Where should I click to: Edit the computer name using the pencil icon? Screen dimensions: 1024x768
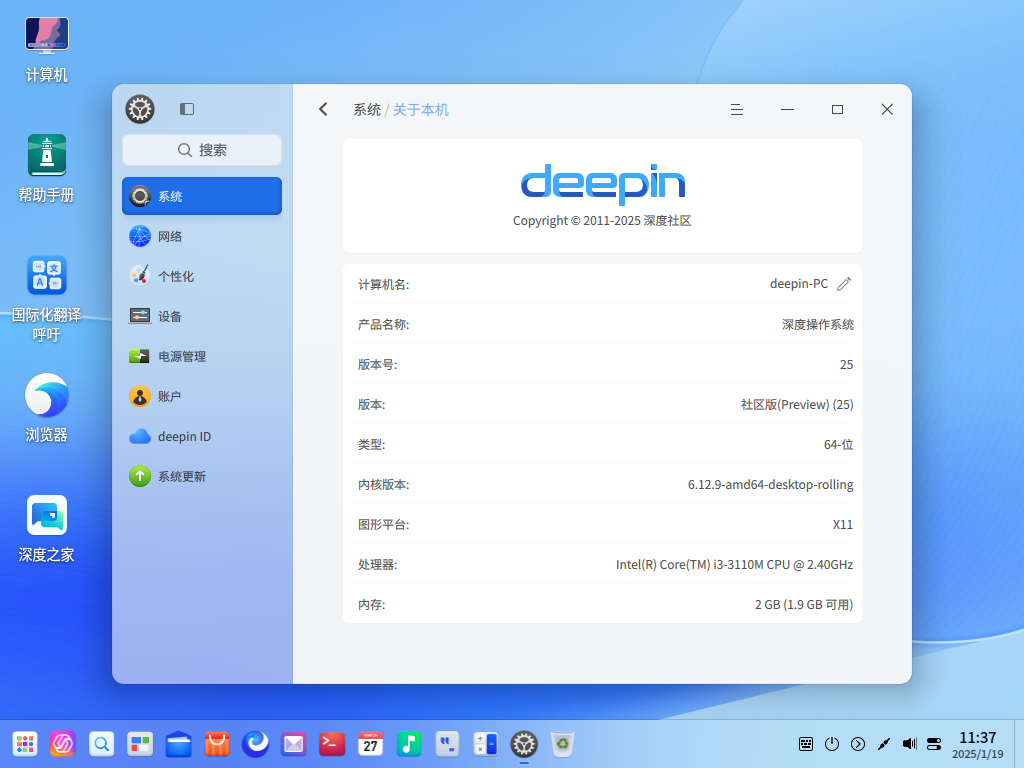tap(843, 283)
